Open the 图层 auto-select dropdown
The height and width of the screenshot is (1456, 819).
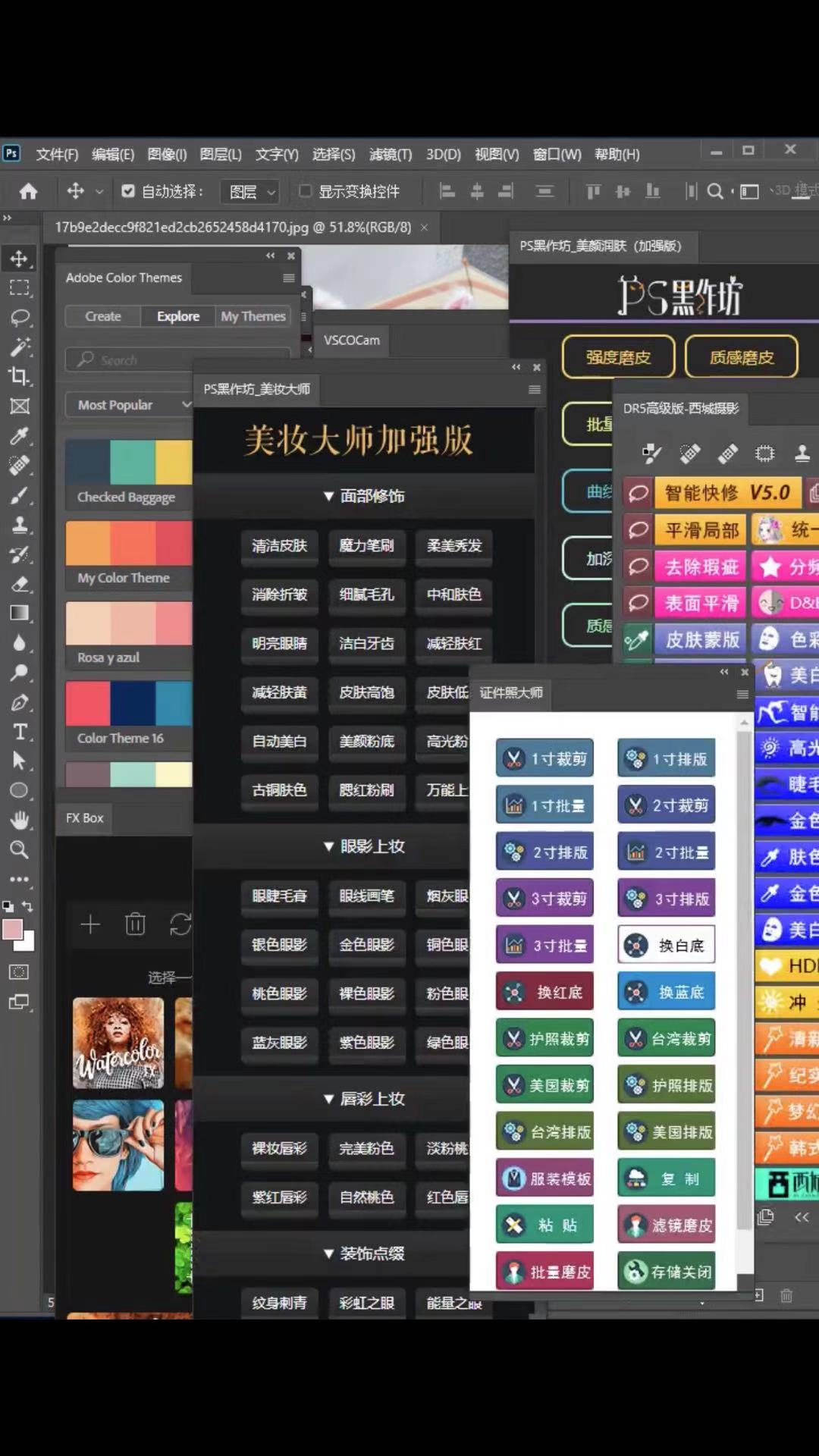click(250, 192)
